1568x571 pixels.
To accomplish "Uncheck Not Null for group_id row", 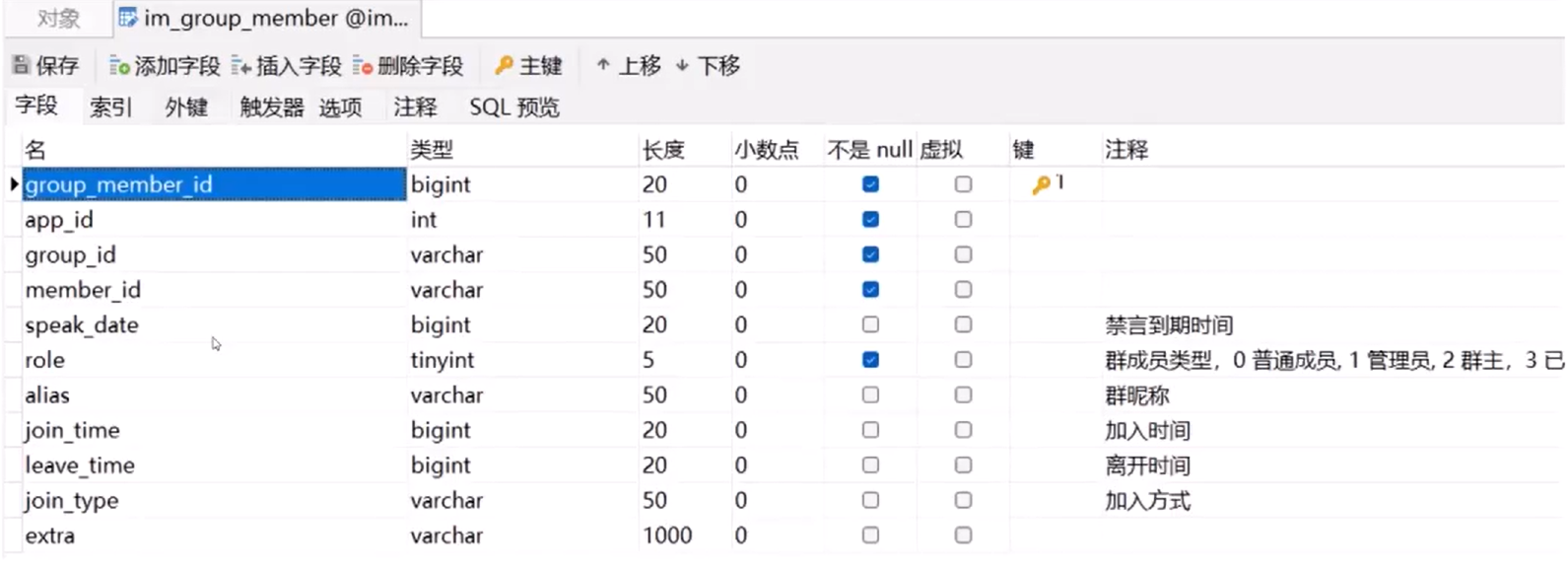I will click(870, 254).
